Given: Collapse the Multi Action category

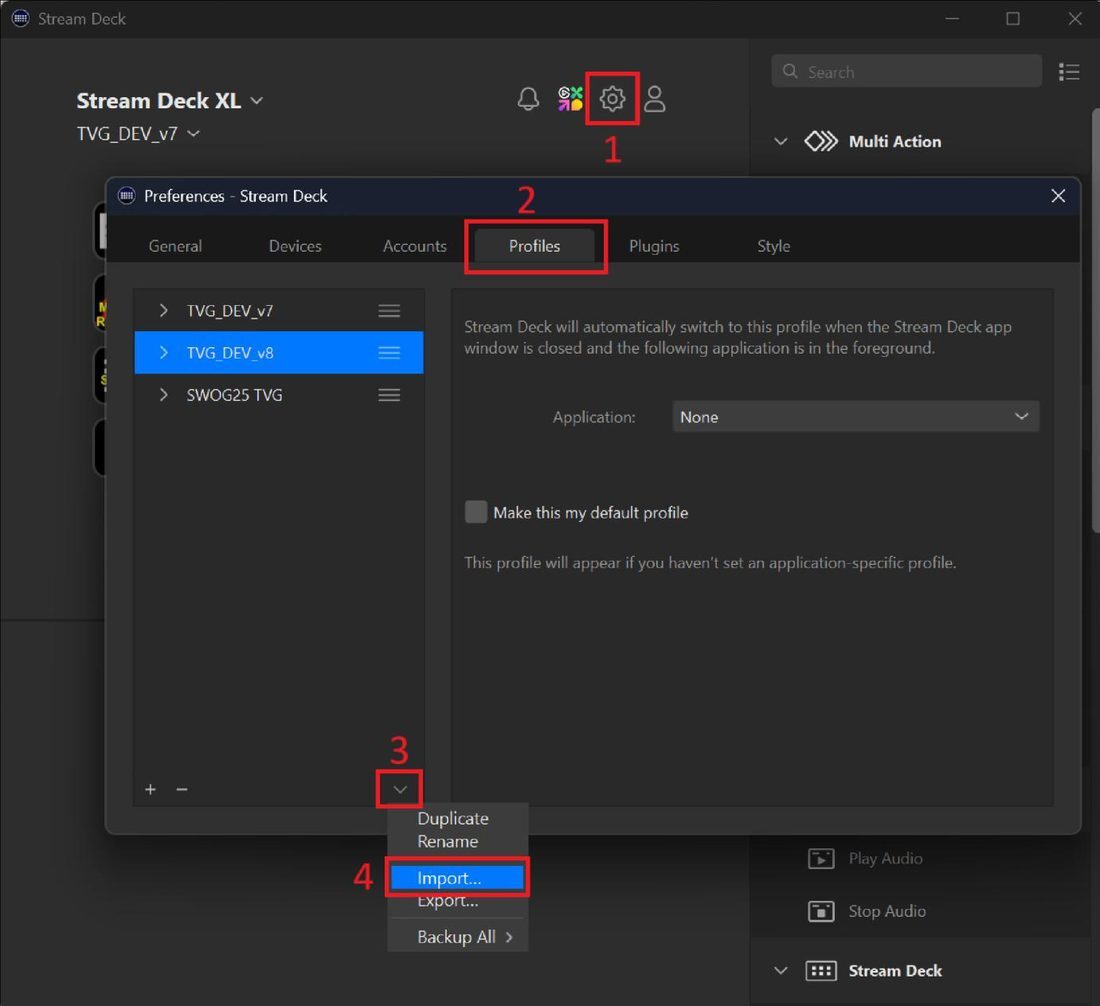Looking at the screenshot, I should [x=780, y=142].
